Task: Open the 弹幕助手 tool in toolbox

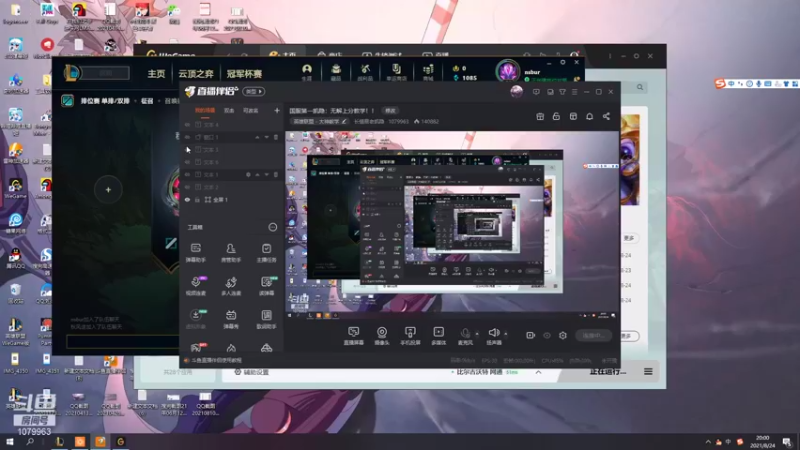Action: point(195,252)
